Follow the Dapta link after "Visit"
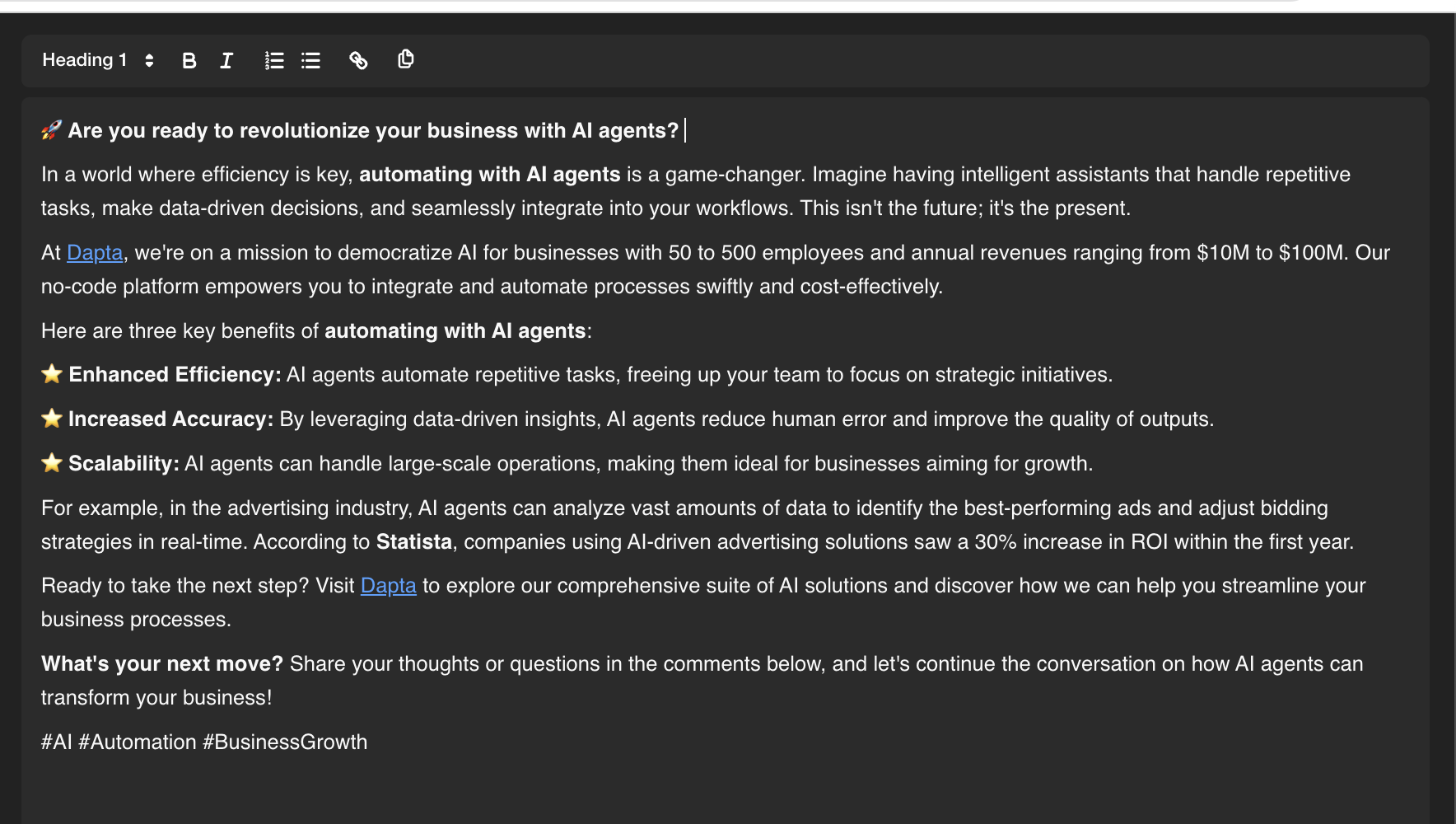The width and height of the screenshot is (1456, 824). pyautogui.click(x=388, y=586)
